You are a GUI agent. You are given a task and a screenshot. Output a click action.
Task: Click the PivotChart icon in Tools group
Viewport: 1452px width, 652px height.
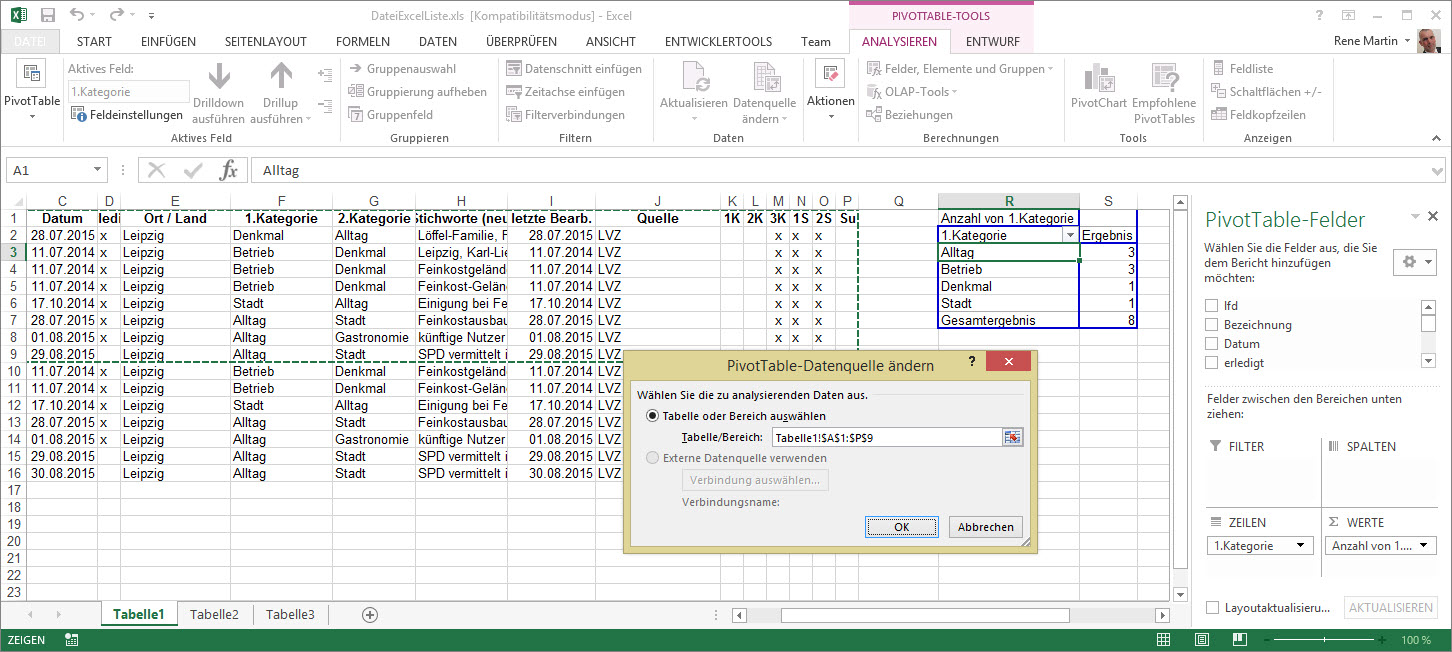pos(1098,78)
